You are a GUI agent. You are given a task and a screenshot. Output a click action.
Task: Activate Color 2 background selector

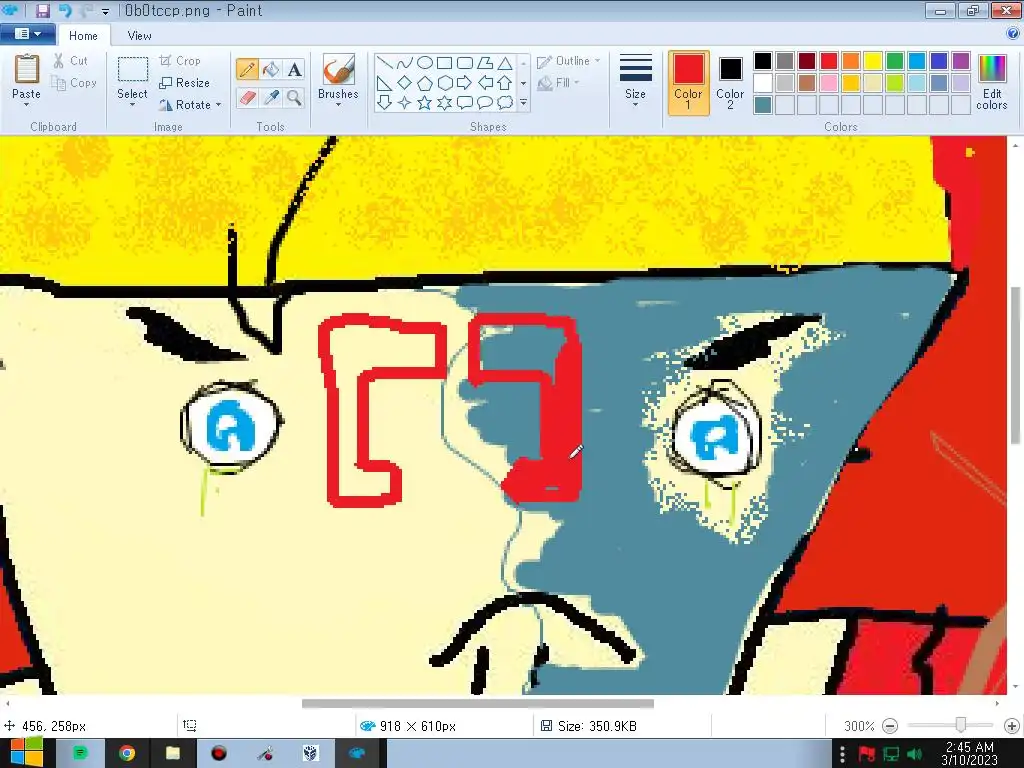click(730, 83)
